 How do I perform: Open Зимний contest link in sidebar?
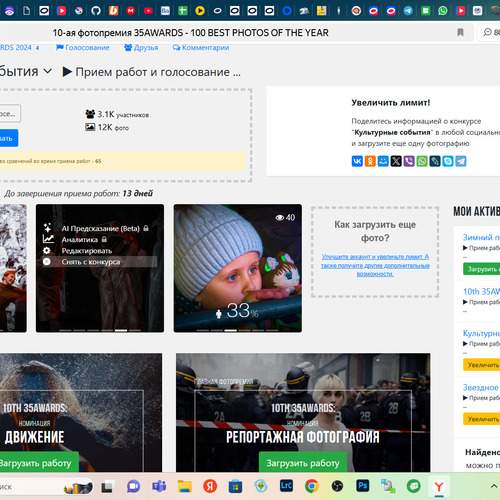pyautogui.click(x=481, y=237)
